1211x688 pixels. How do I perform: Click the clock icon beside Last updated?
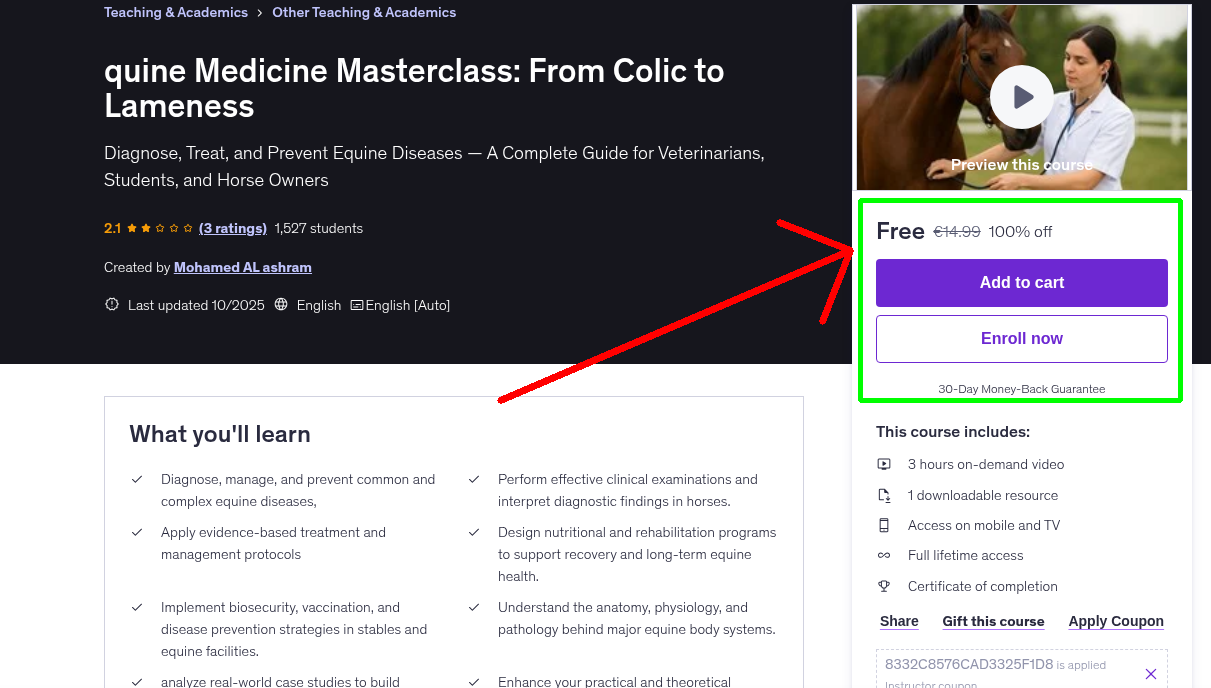(x=111, y=304)
